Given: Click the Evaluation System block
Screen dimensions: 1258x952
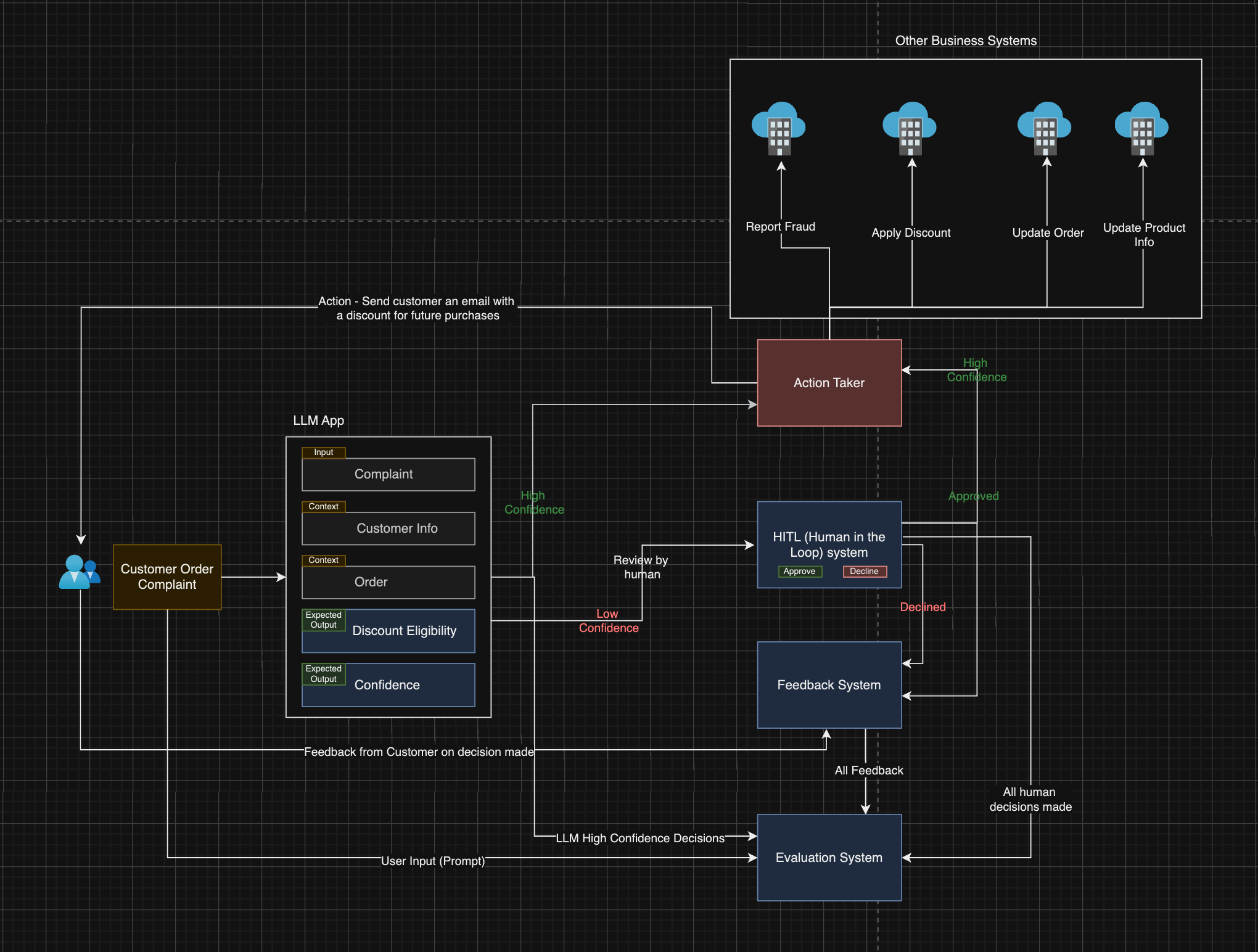Looking at the screenshot, I should [x=829, y=857].
